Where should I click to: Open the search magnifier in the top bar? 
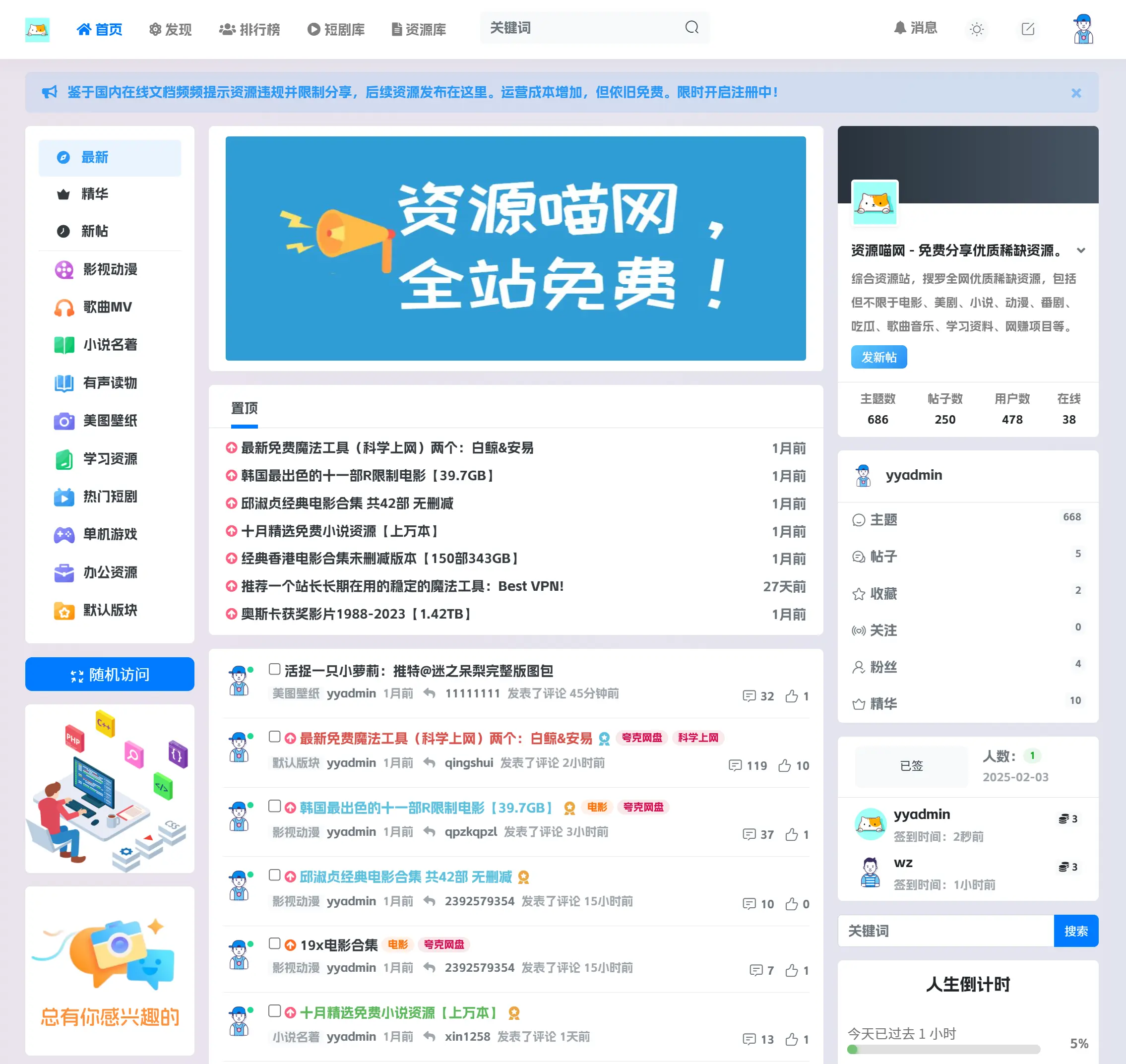pos(691,27)
